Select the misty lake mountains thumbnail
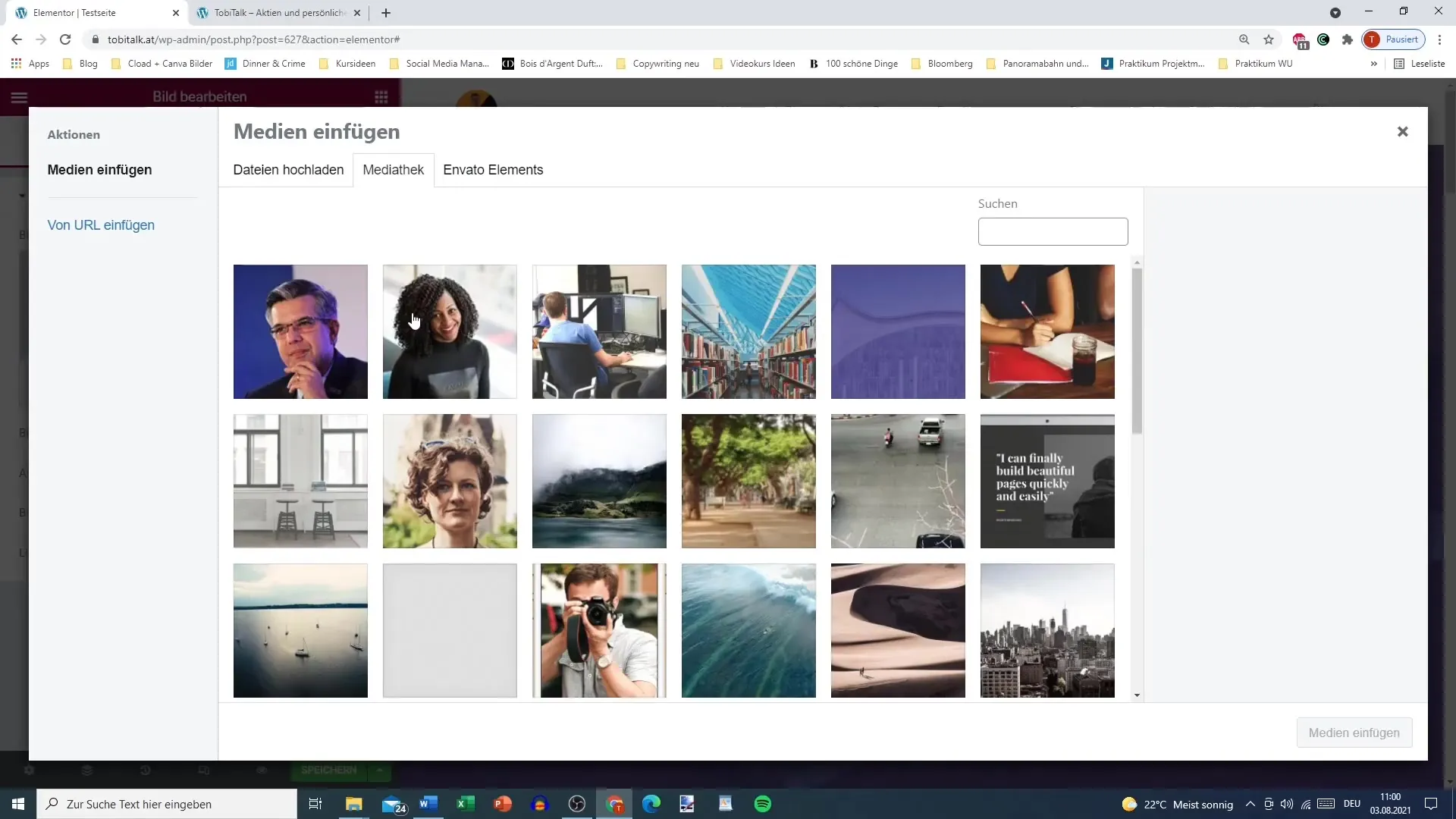This screenshot has width=1456, height=819. (599, 481)
